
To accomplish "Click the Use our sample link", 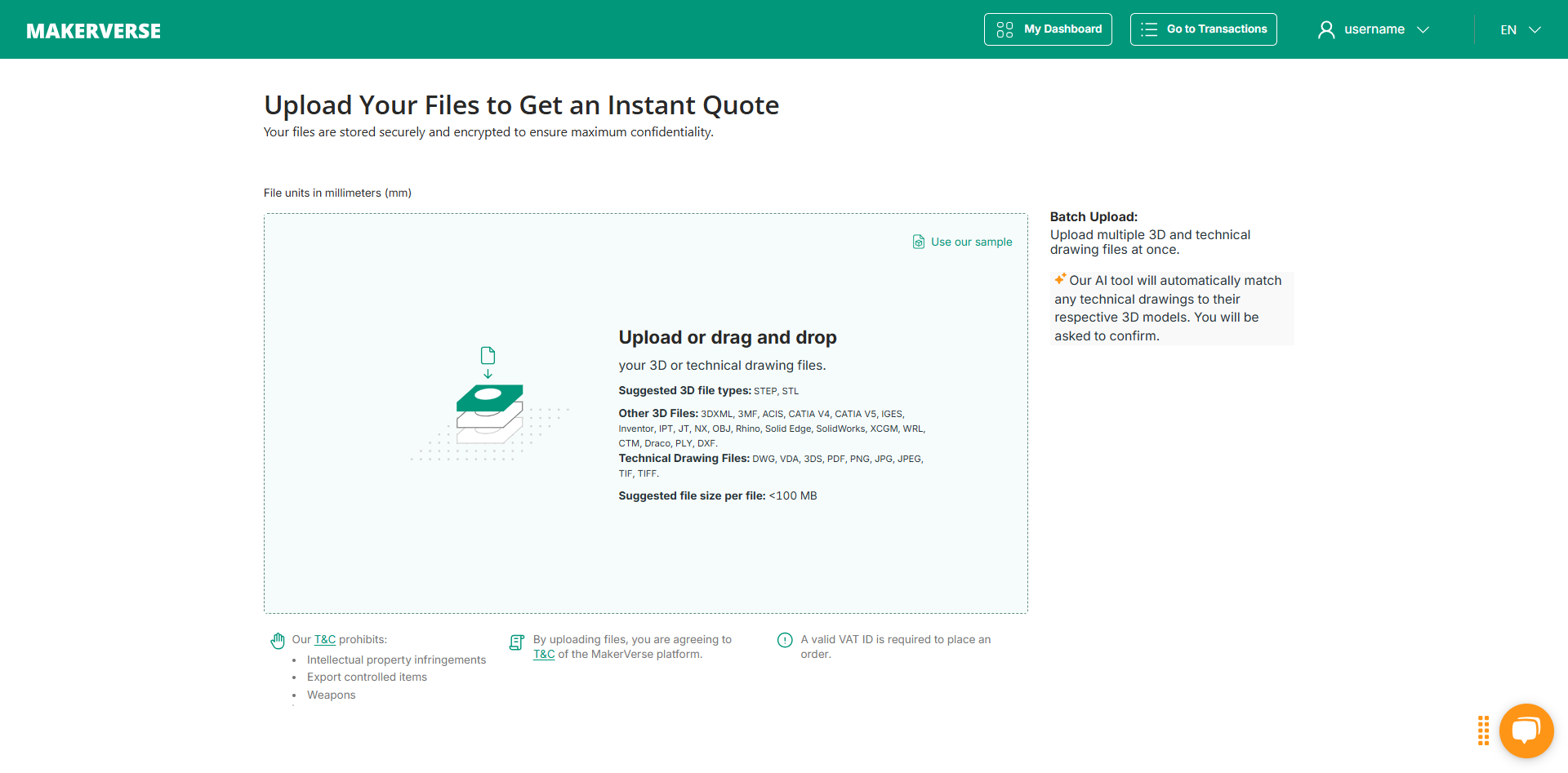I will pyautogui.click(x=971, y=242).
